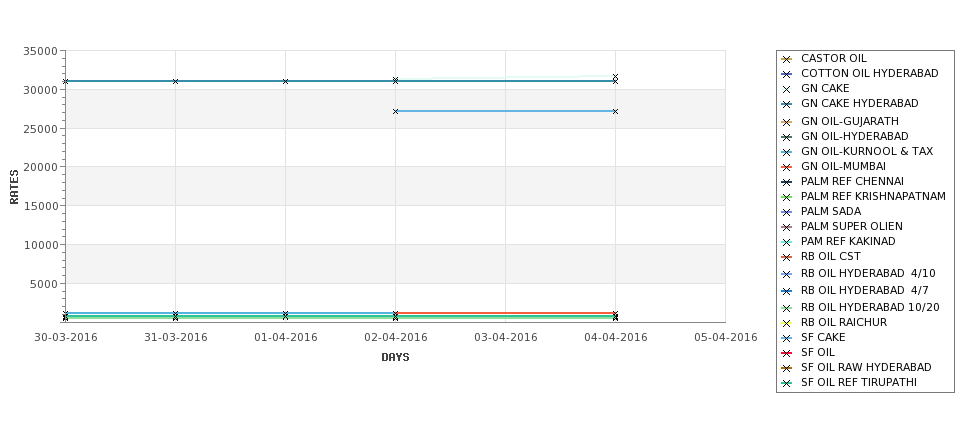Select the RB OIL HYDERABAD 4/10 legend entry

858,274
